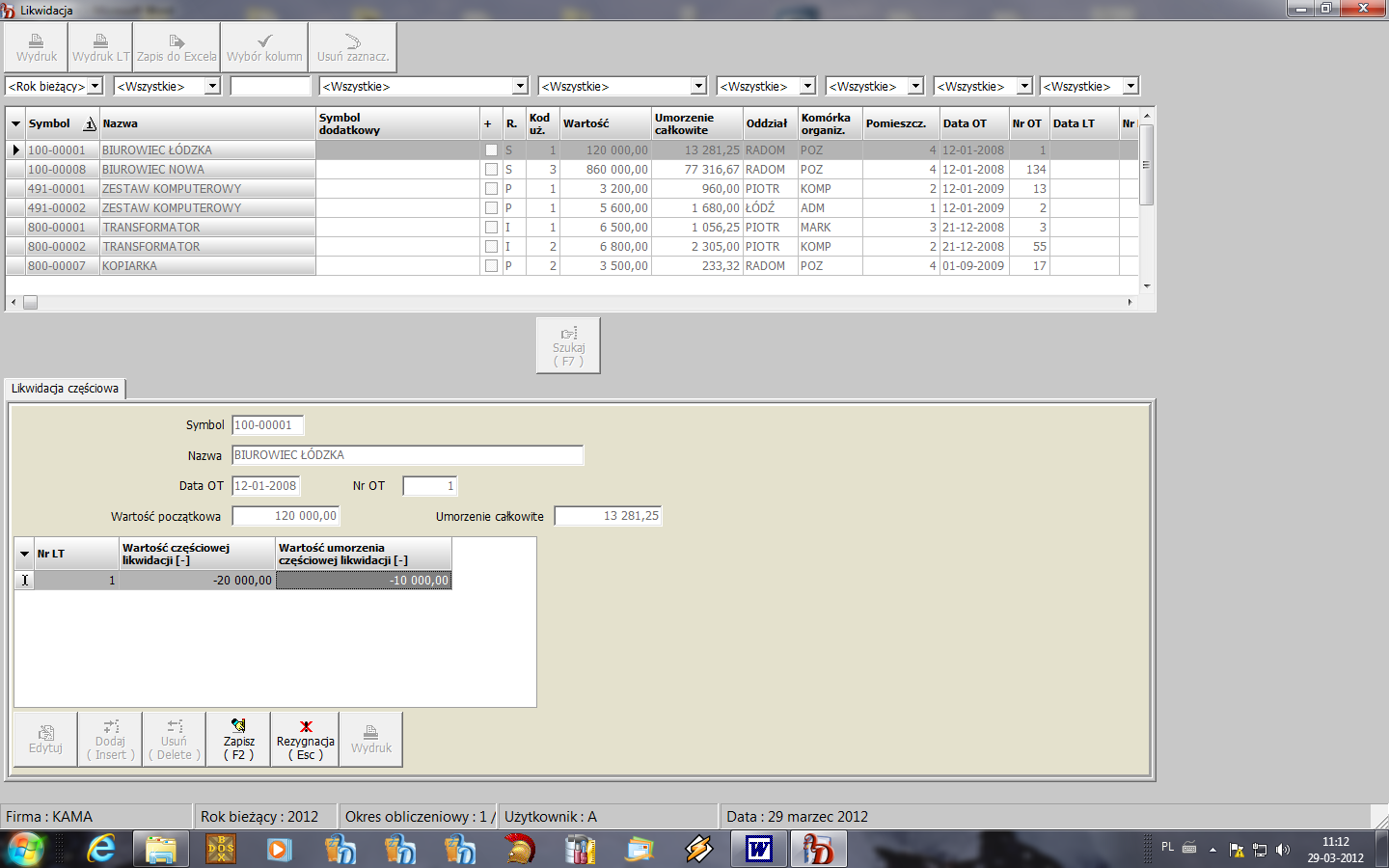Select row BIUROWIEC NOWA
The height and width of the screenshot is (868, 1389).
(x=573, y=170)
